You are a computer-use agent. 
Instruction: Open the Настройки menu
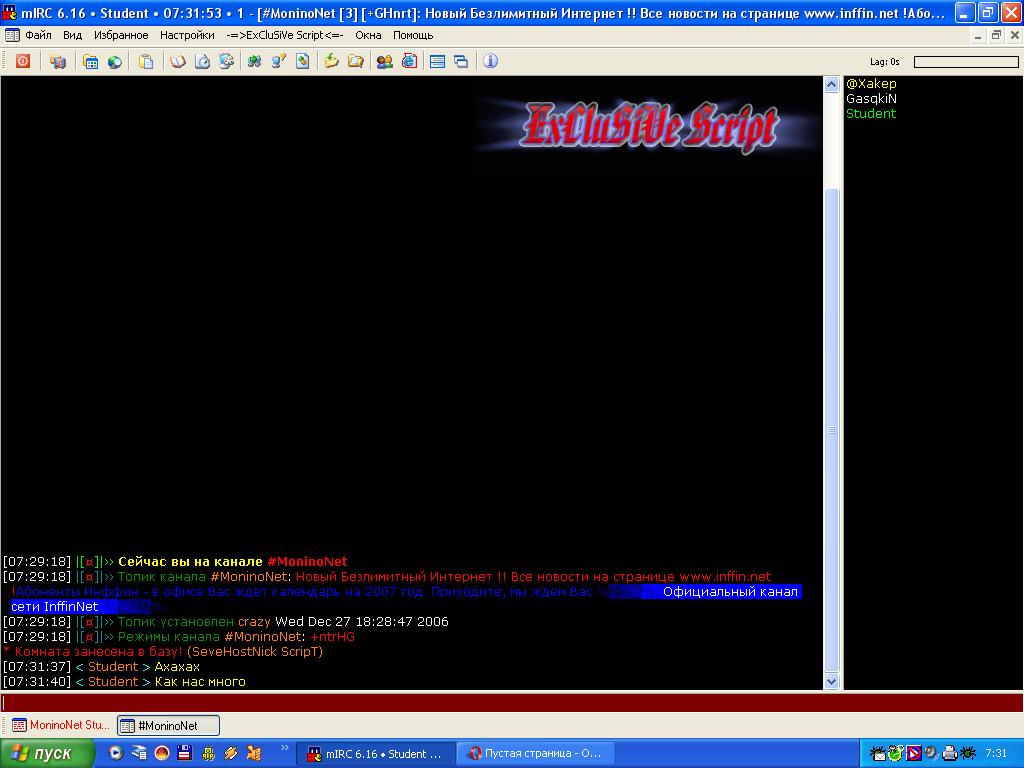[x=187, y=35]
